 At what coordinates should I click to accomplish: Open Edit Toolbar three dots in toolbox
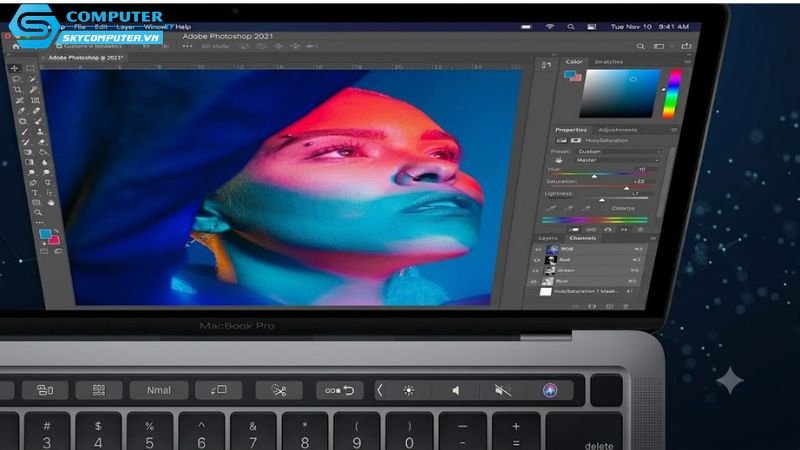point(39,222)
